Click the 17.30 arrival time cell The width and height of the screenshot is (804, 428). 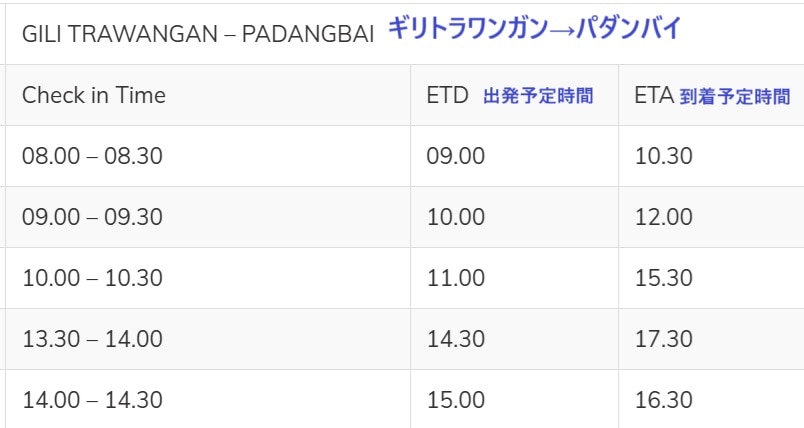[x=663, y=339]
